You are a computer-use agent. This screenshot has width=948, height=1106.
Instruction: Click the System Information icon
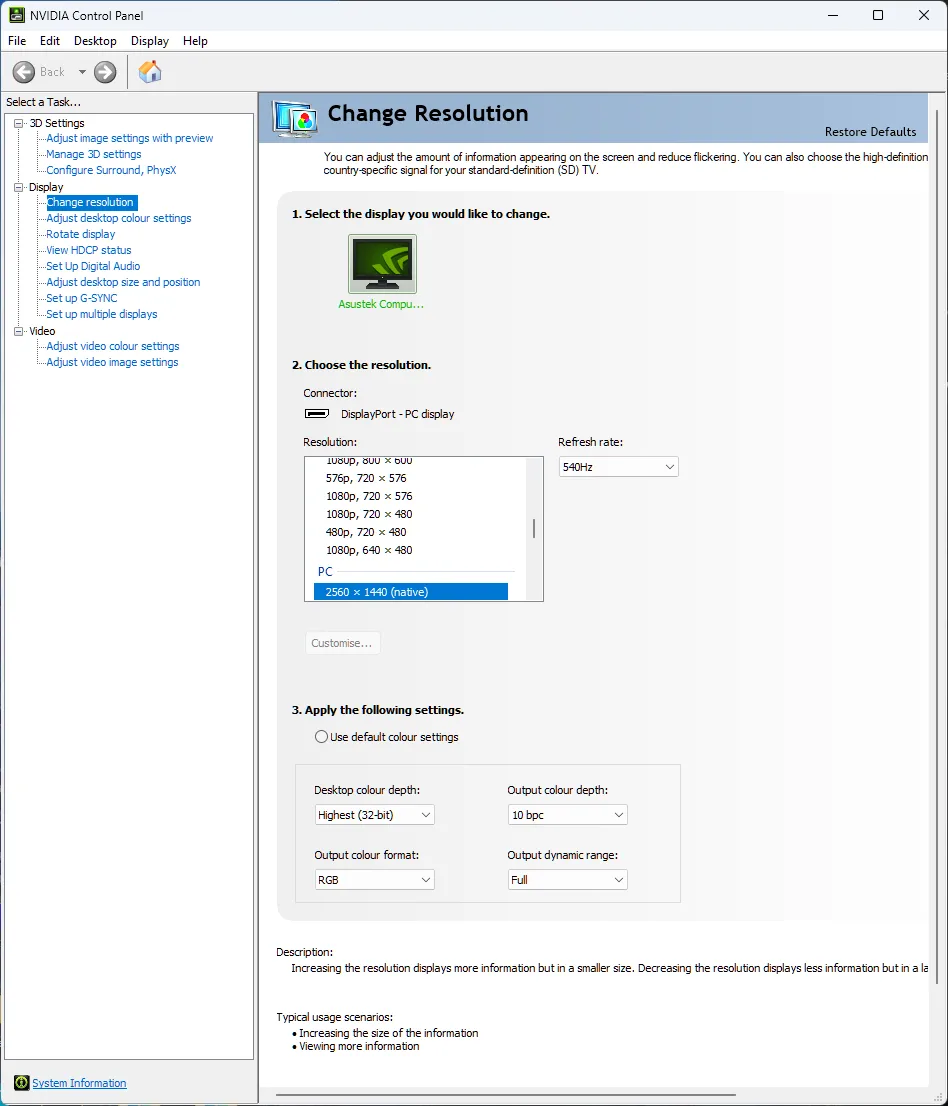coord(21,1083)
